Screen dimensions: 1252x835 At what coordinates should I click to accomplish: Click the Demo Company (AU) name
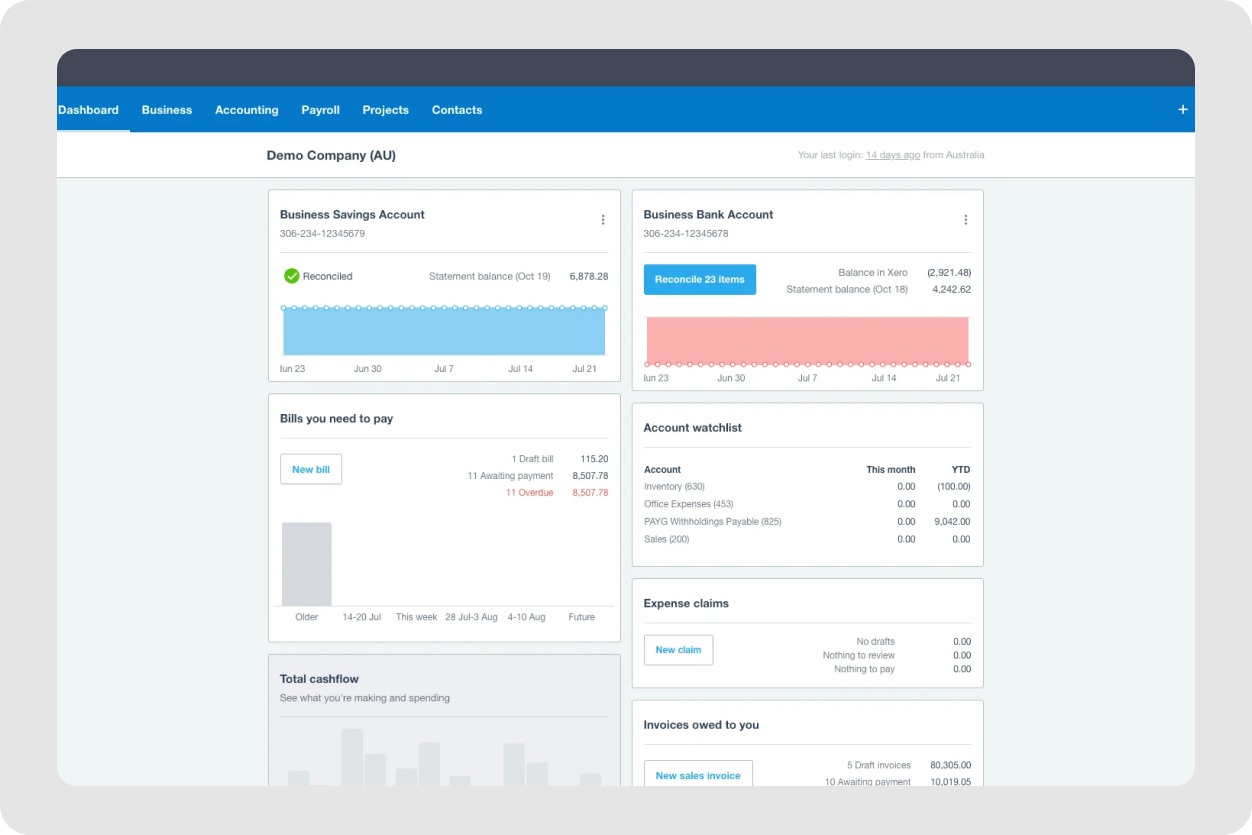pos(331,155)
